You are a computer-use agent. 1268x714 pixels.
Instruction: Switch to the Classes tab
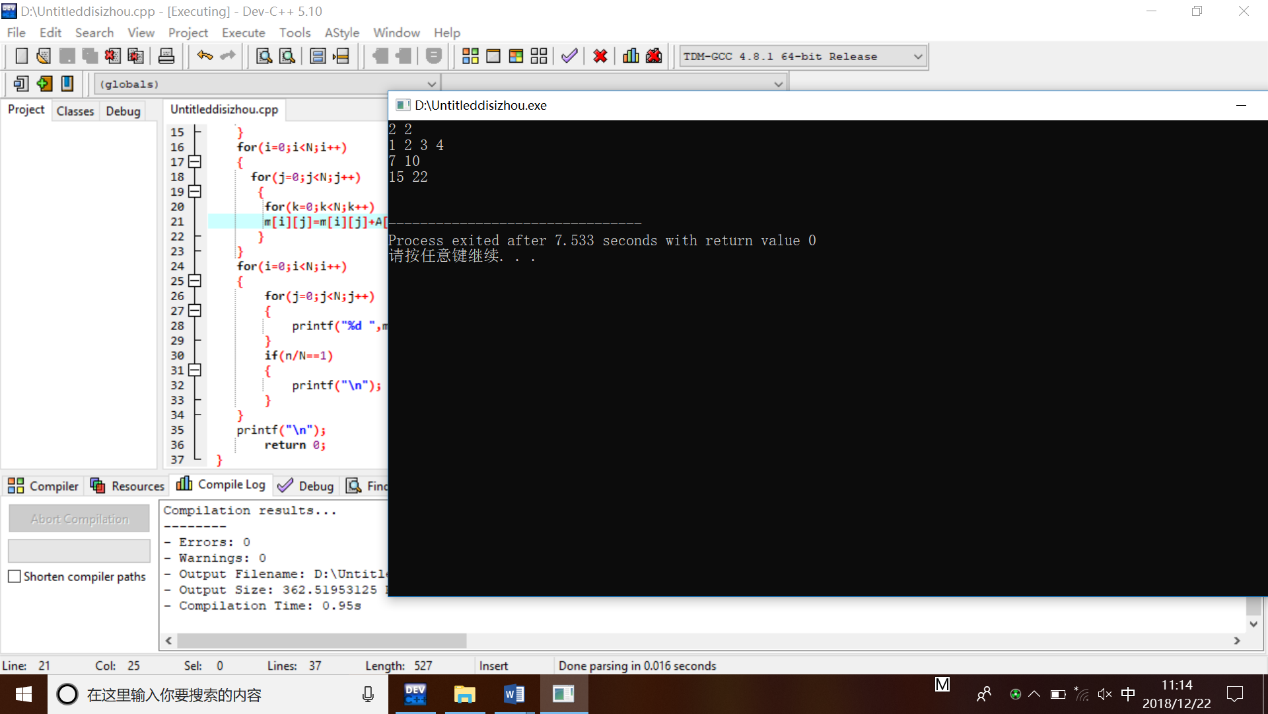click(x=75, y=111)
